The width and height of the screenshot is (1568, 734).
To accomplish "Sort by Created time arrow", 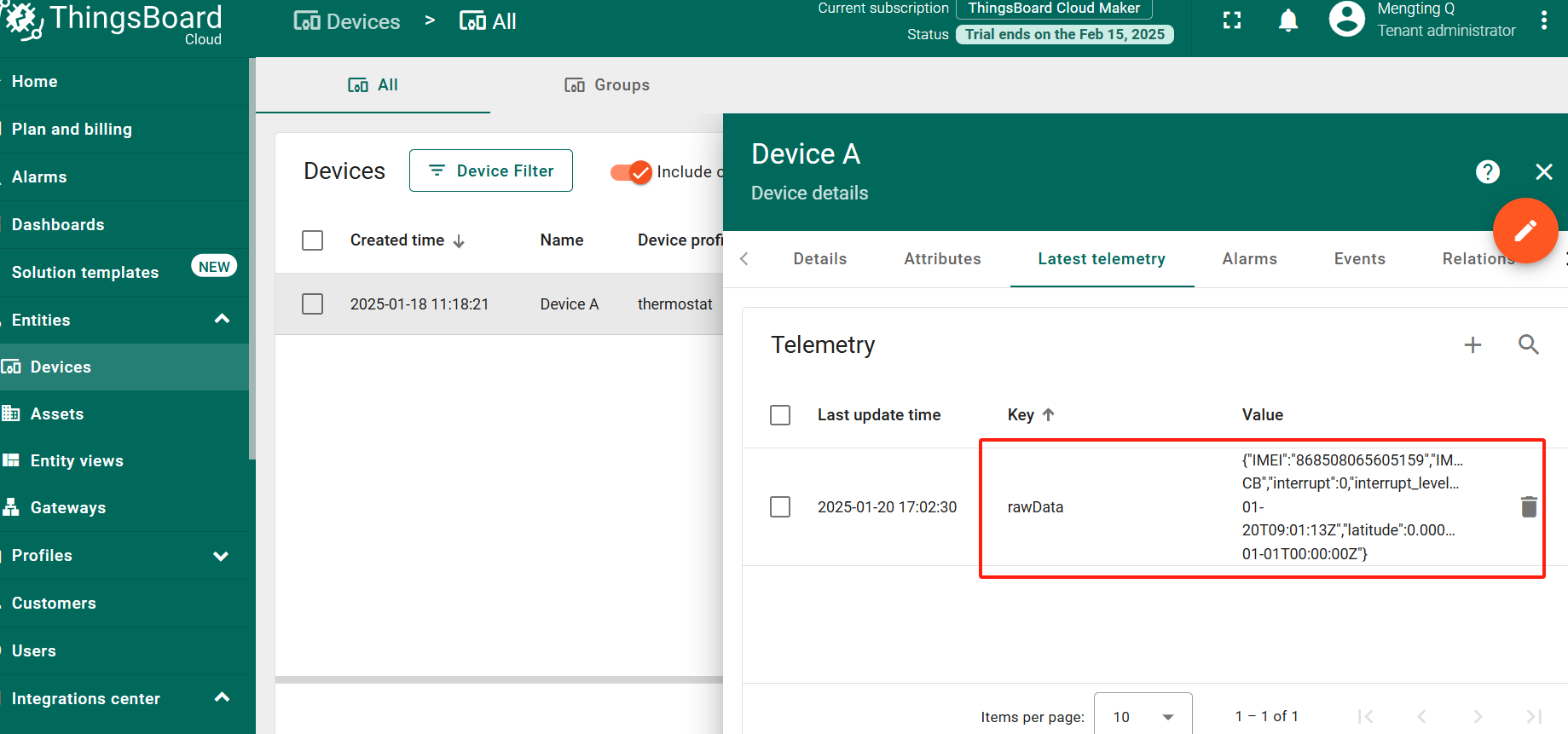I will (459, 241).
